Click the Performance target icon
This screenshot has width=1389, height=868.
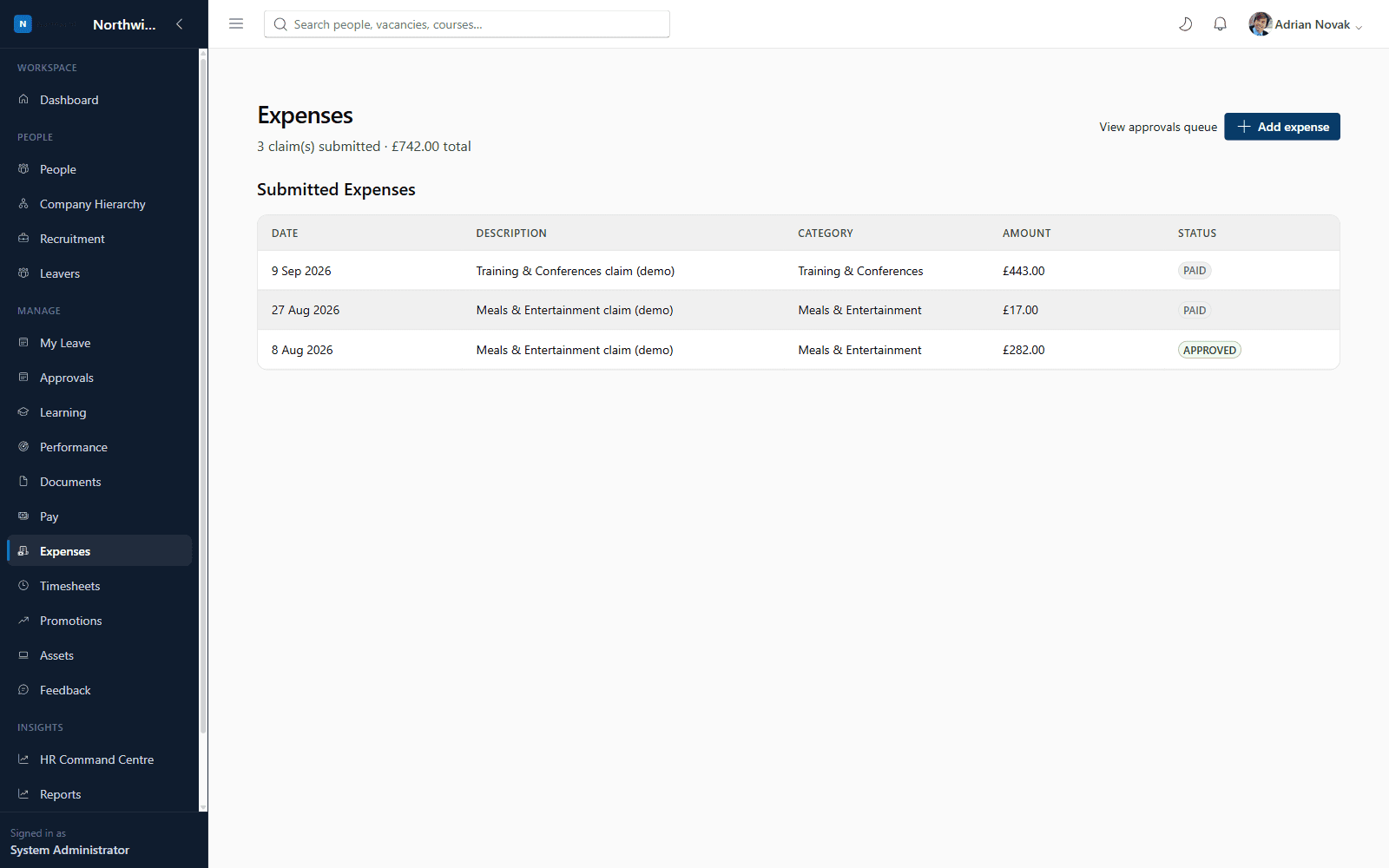tap(23, 447)
